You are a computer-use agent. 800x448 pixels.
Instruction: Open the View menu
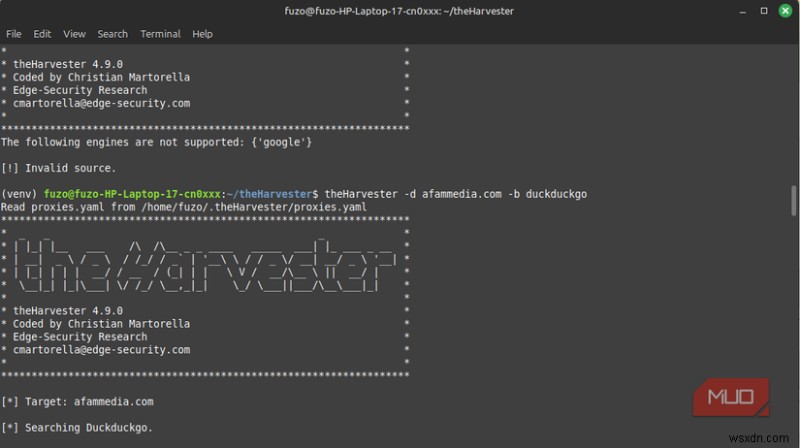(x=74, y=34)
